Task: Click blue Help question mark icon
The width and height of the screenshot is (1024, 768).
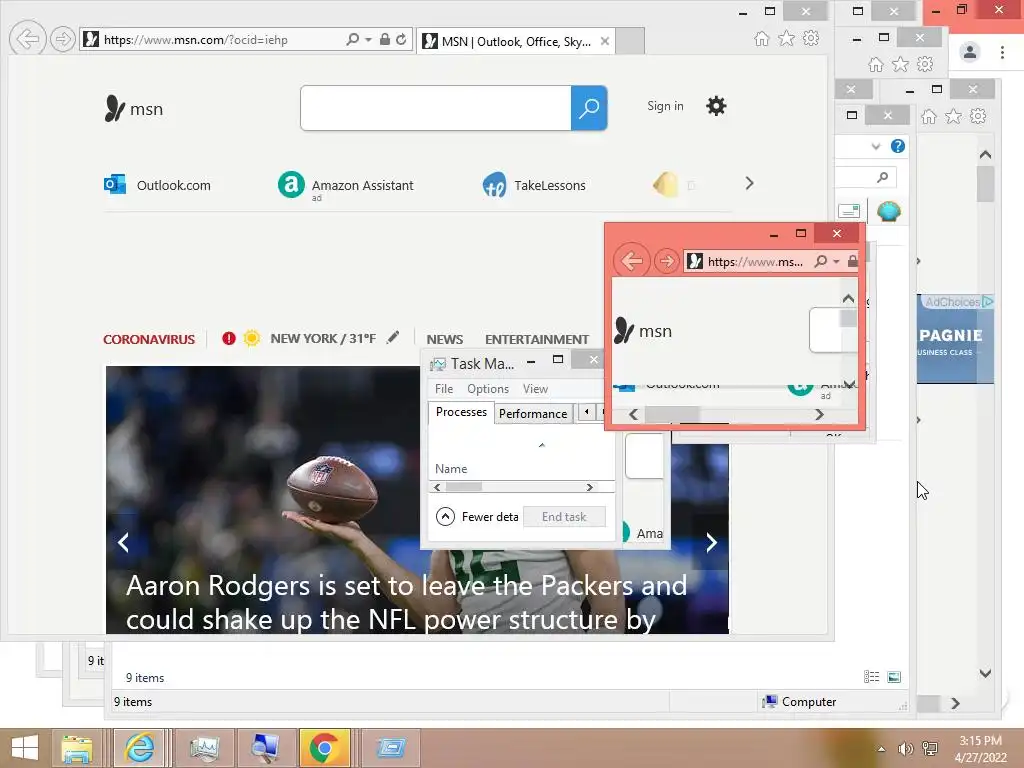Action: tap(898, 146)
